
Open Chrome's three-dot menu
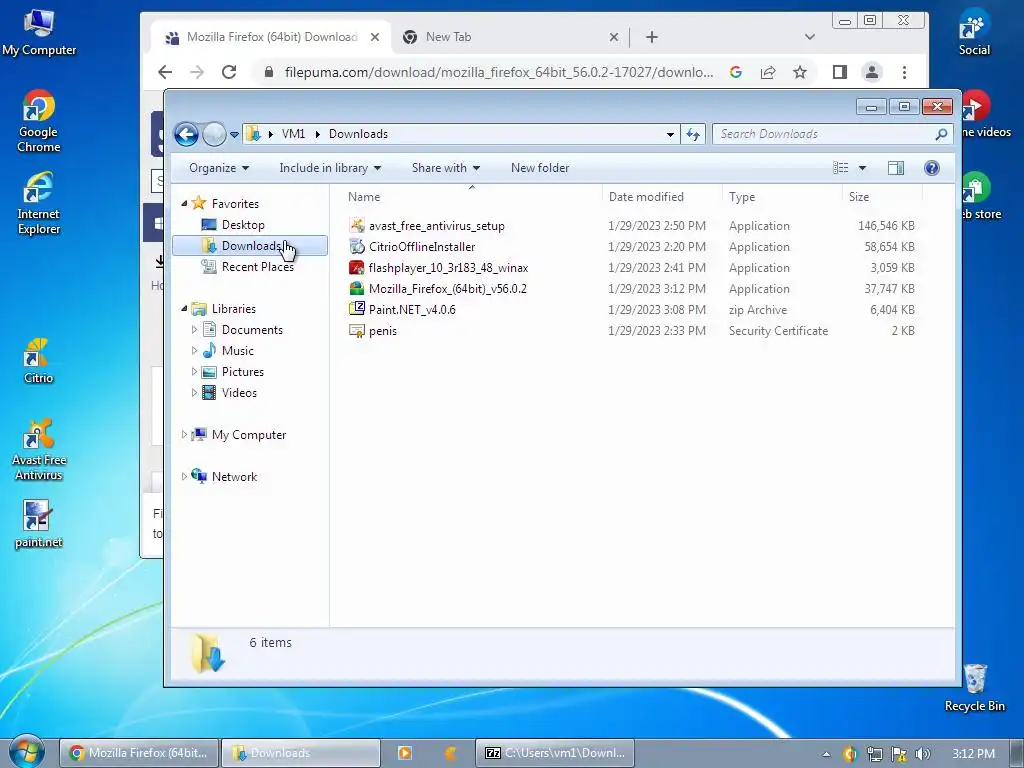pyautogui.click(x=904, y=72)
